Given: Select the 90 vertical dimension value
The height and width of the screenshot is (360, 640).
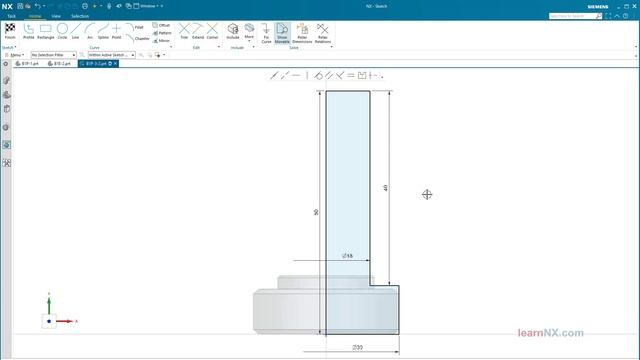Looking at the screenshot, I should click(316, 212).
